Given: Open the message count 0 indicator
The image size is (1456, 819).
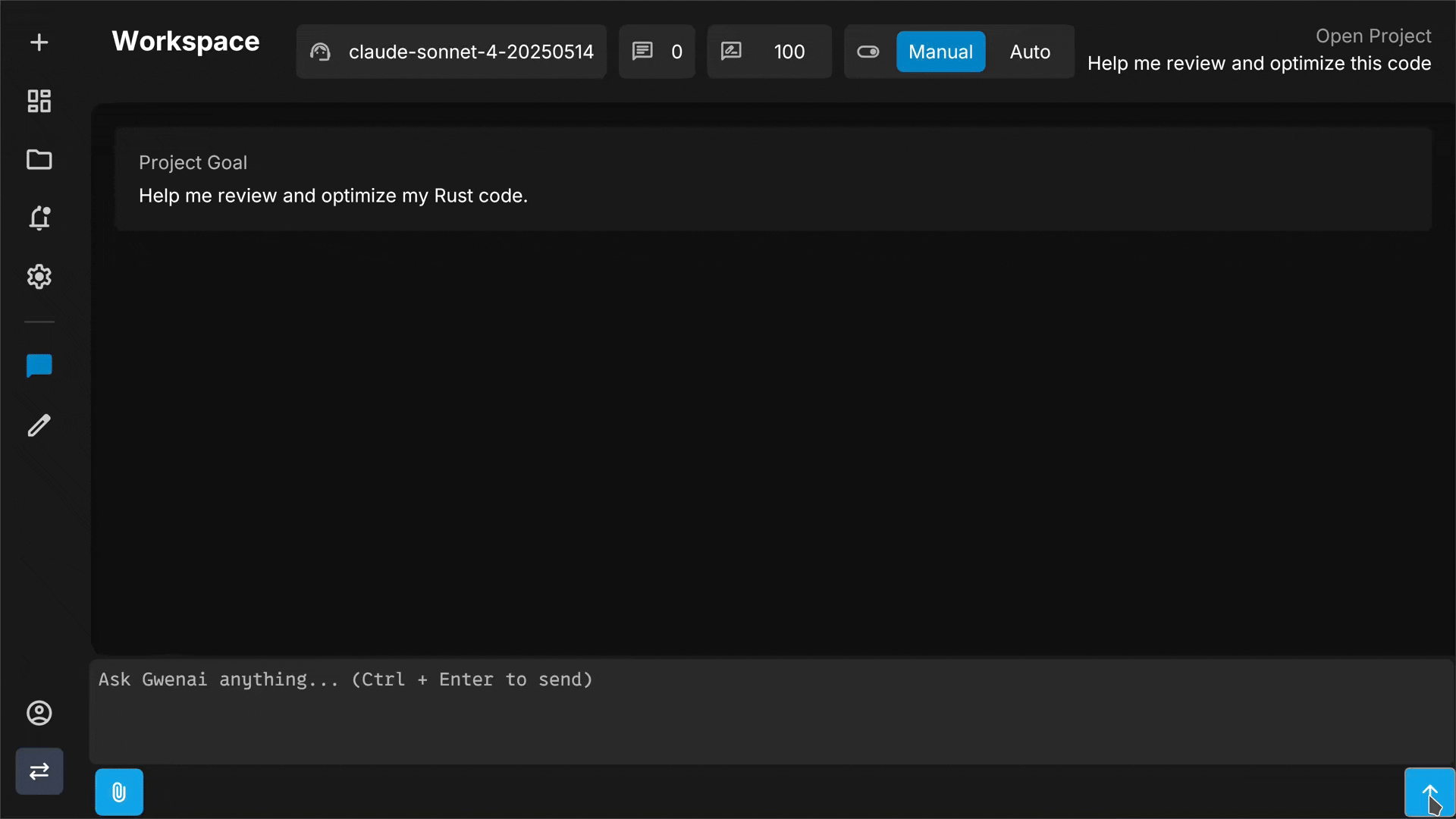Looking at the screenshot, I should click(657, 52).
